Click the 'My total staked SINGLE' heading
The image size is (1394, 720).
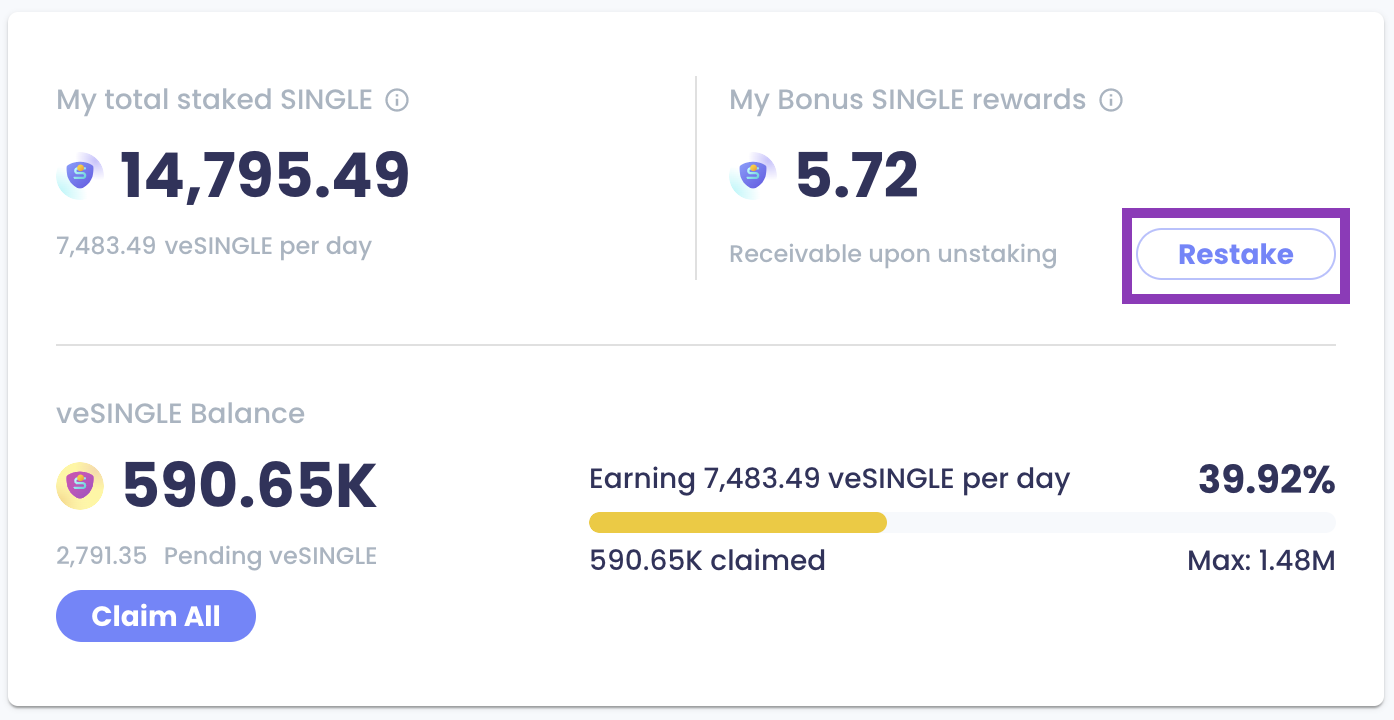(x=214, y=100)
